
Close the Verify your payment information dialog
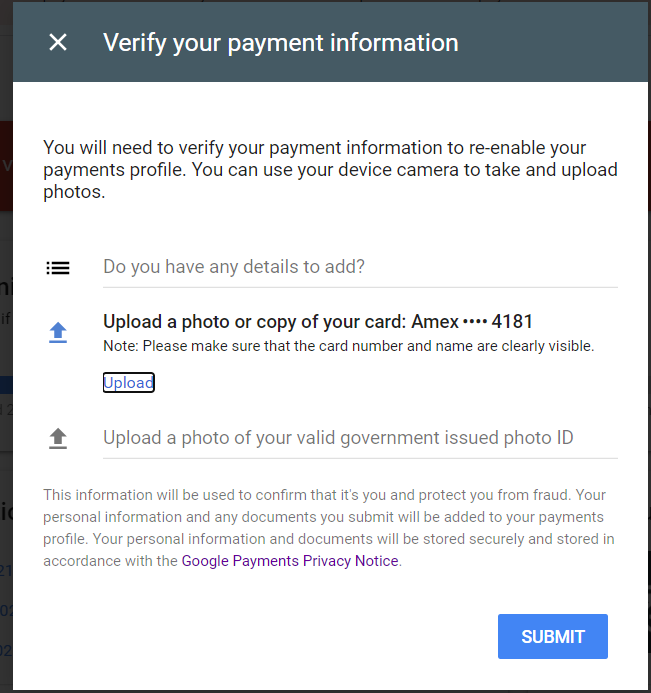coord(58,42)
